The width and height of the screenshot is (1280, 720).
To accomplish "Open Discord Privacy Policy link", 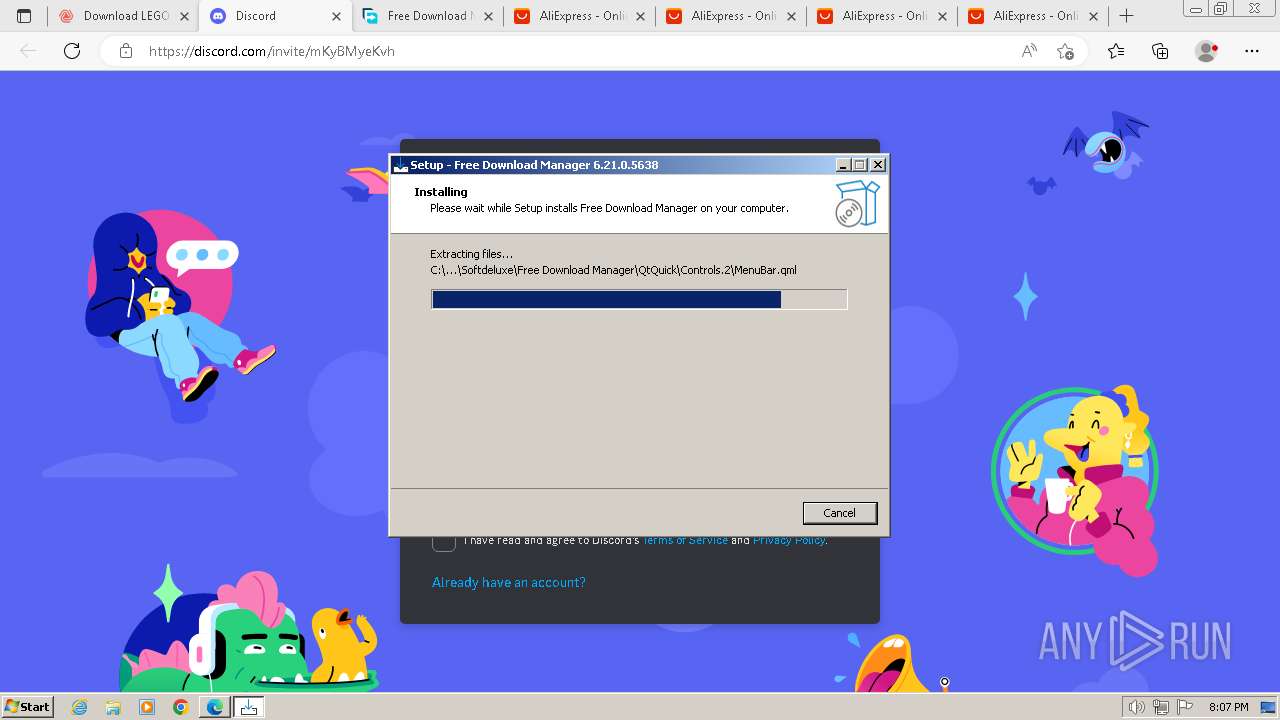I will [789, 541].
